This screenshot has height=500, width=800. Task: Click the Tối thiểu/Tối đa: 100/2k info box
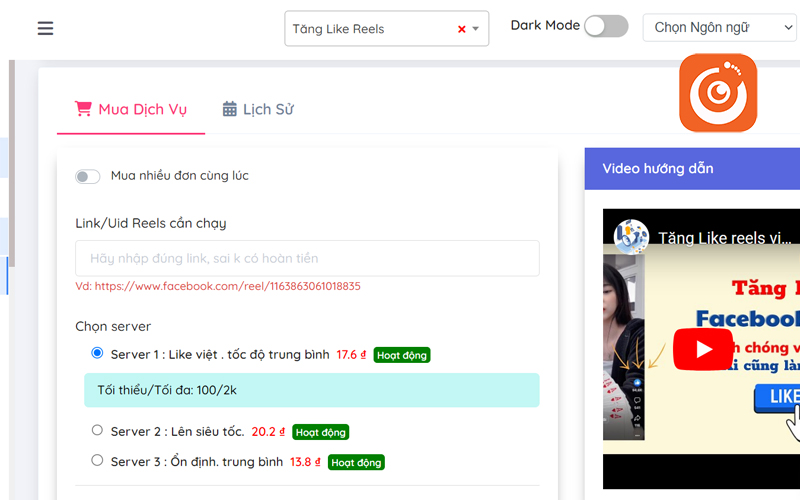pos(312,390)
